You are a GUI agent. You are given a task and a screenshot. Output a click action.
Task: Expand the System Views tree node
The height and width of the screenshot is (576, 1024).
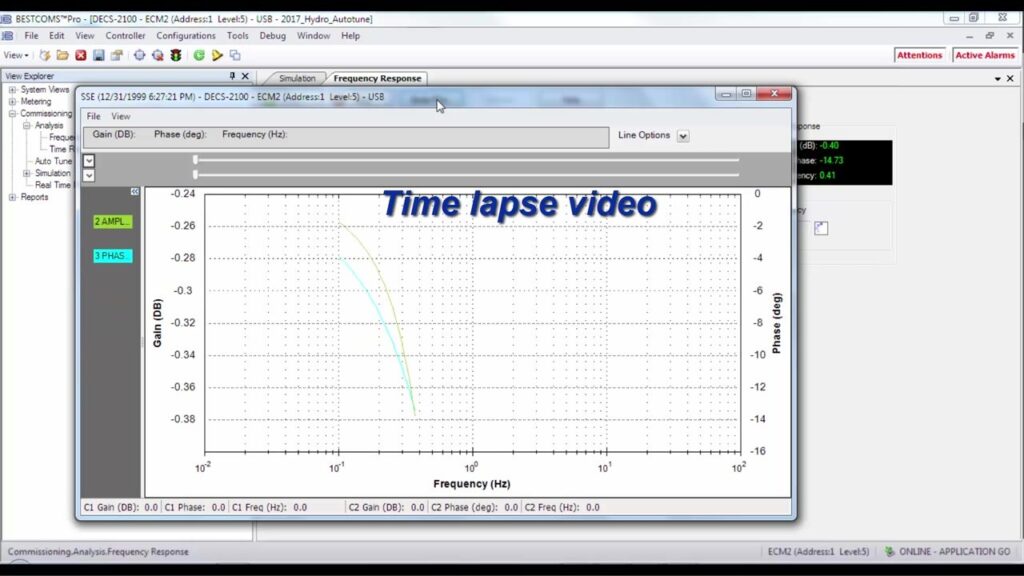(13, 90)
